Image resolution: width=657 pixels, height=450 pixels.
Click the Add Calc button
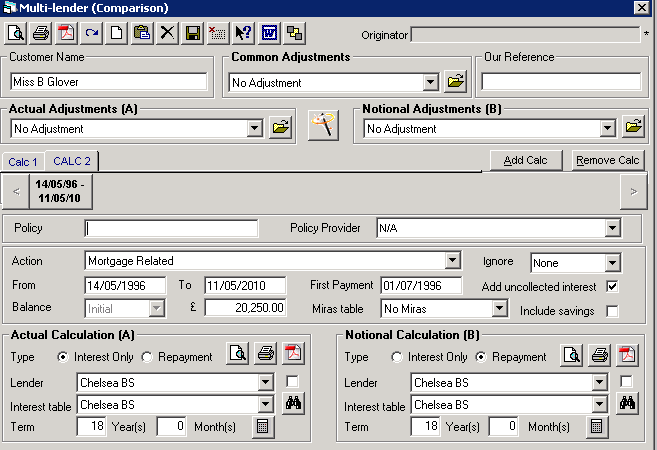tap(525, 160)
